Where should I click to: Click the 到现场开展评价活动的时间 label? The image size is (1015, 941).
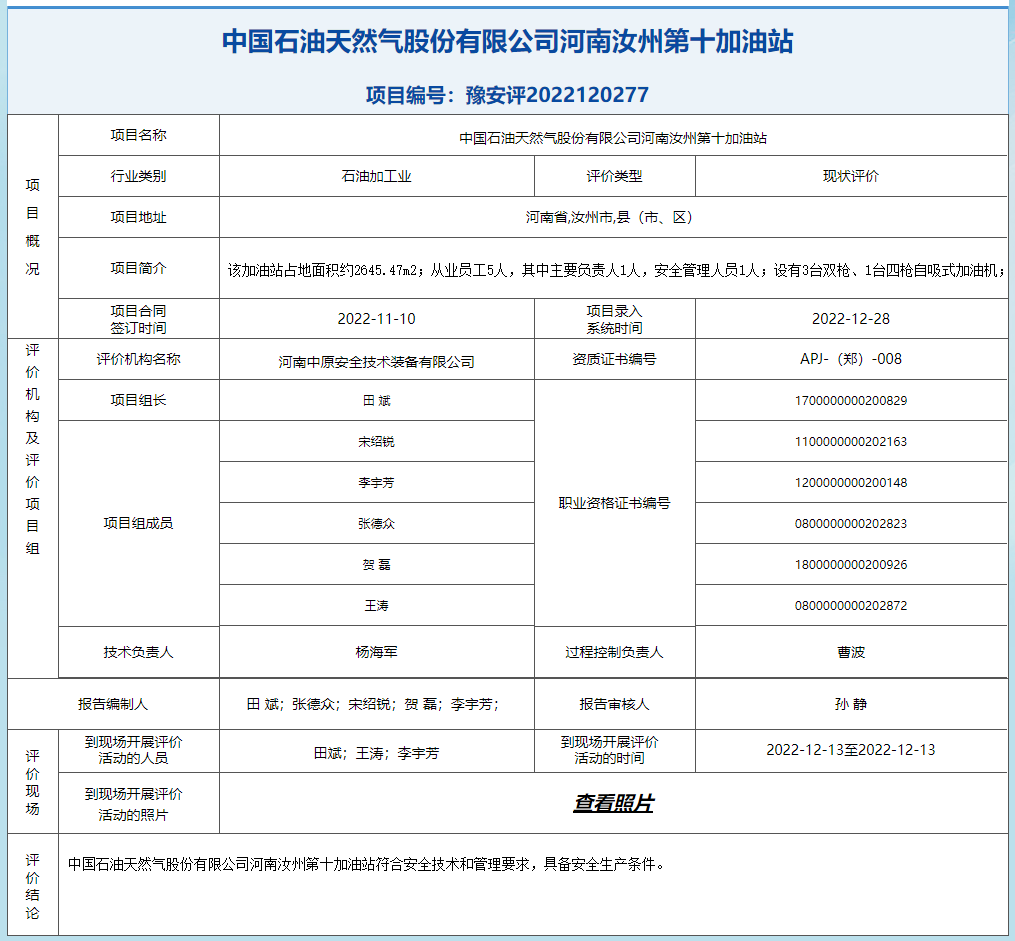pos(609,750)
